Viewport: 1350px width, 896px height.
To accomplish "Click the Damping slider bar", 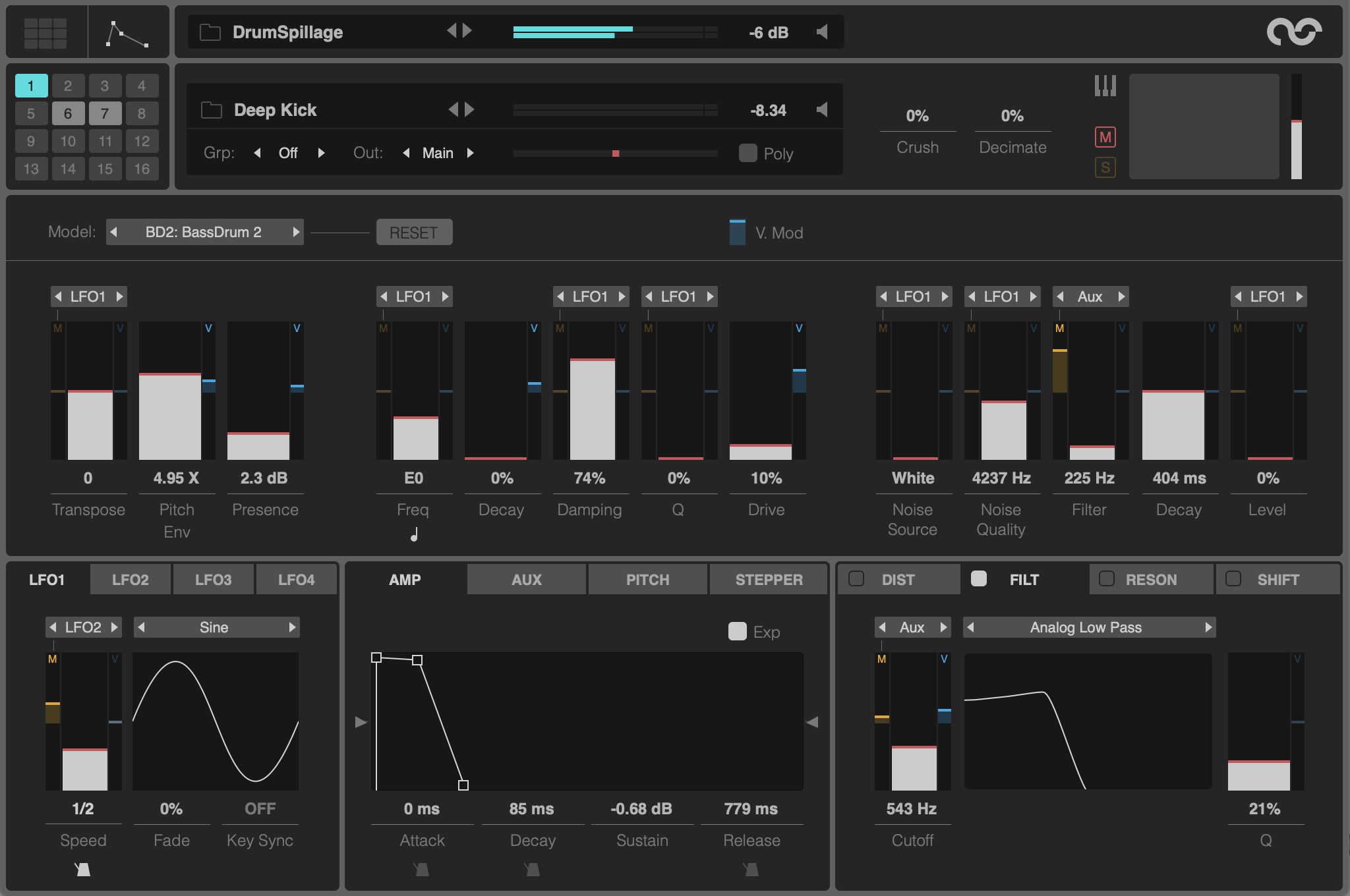I will pos(592,408).
